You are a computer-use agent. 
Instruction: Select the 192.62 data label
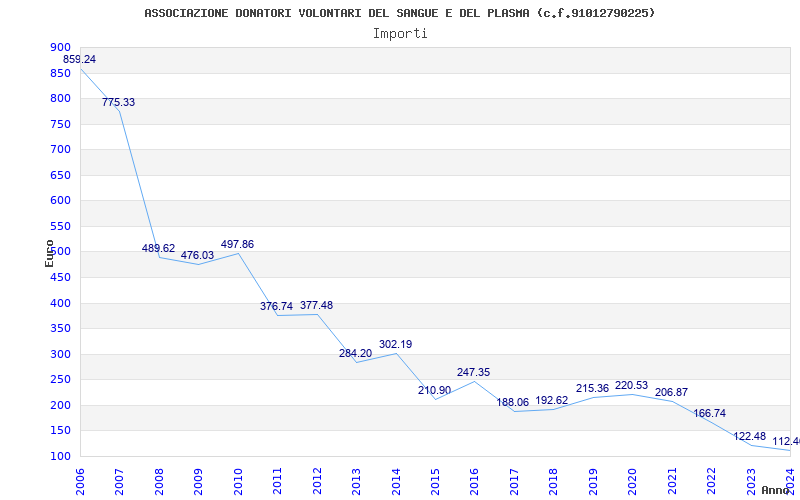coord(552,401)
